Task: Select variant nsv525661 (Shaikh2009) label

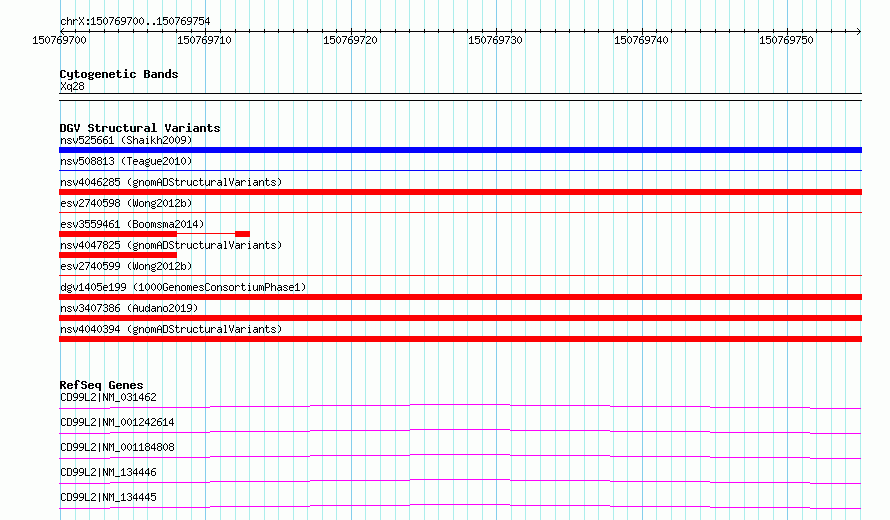Action: coord(126,140)
